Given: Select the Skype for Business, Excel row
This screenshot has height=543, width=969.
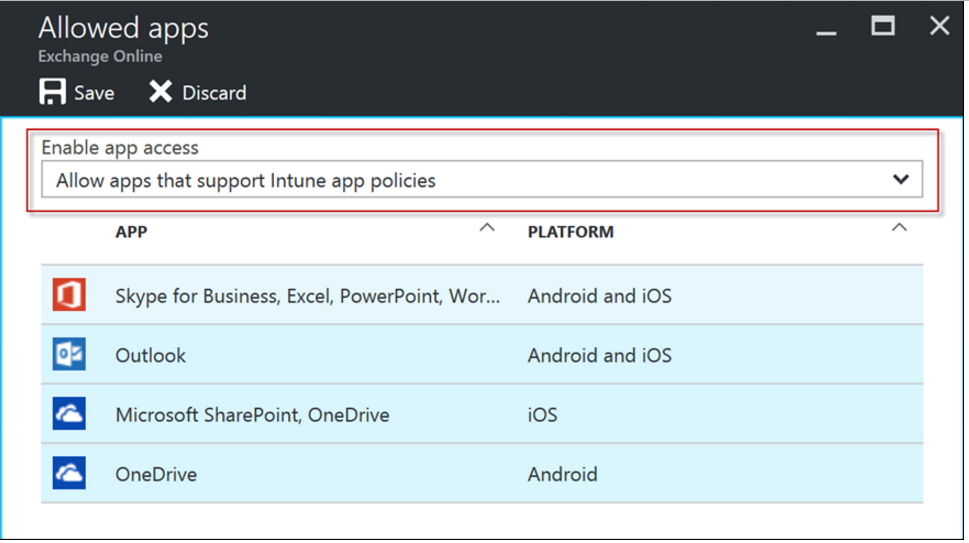Looking at the screenshot, I should point(308,296).
